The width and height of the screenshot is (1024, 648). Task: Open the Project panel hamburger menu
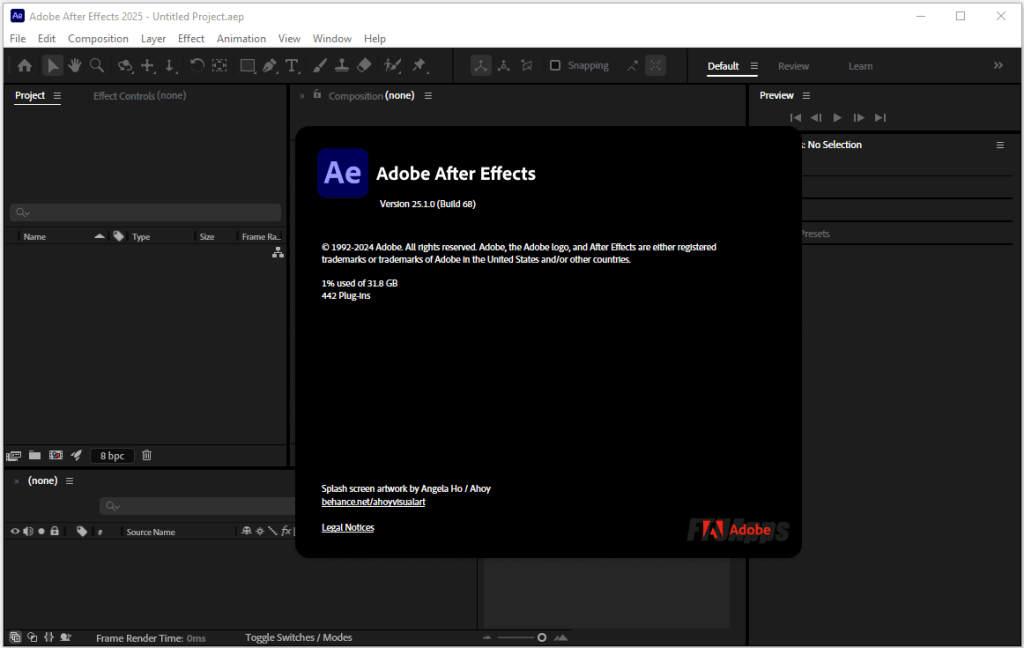(57, 96)
